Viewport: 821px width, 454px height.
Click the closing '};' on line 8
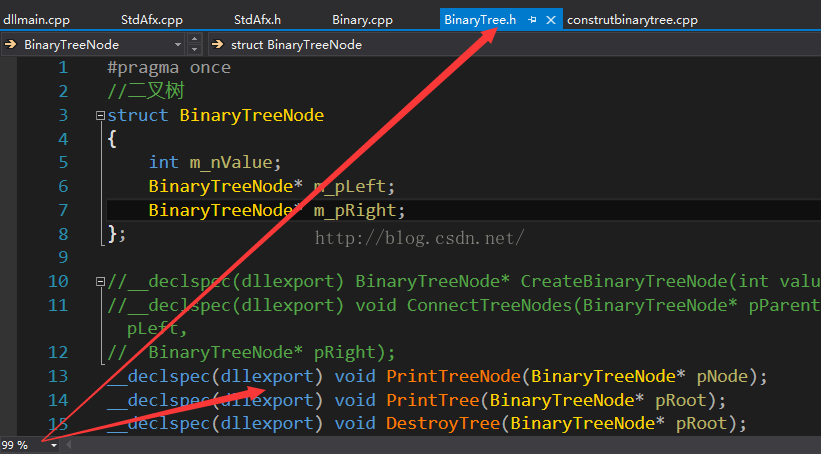tap(117, 234)
